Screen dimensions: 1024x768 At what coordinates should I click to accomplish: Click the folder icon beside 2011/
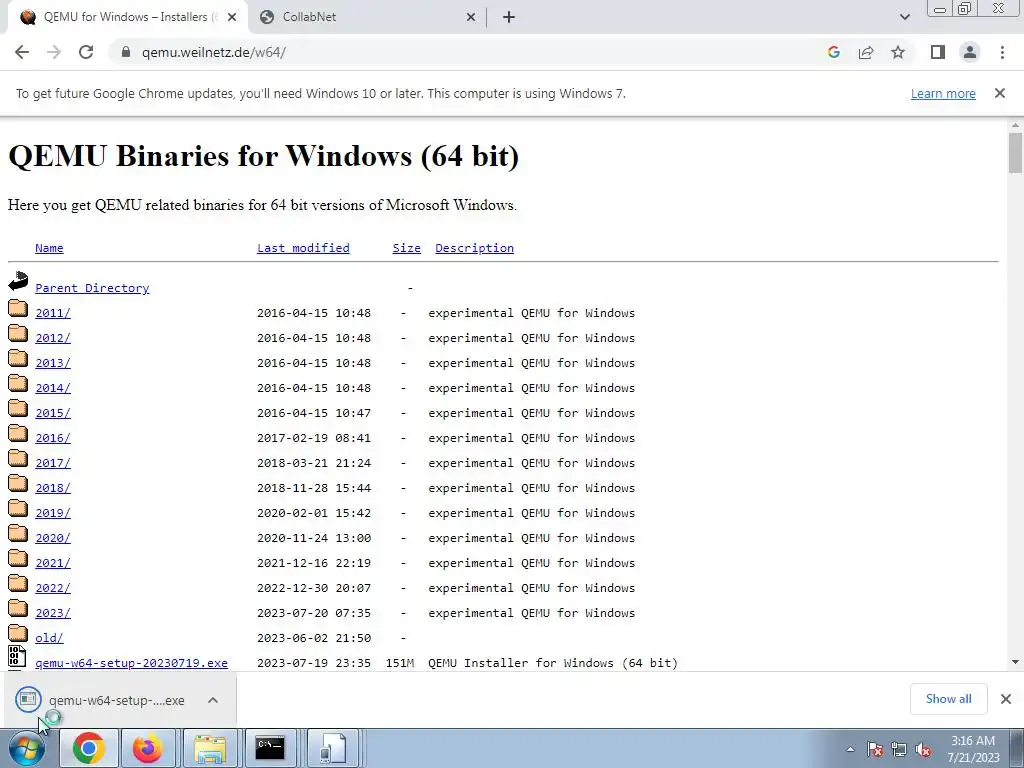point(18,308)
